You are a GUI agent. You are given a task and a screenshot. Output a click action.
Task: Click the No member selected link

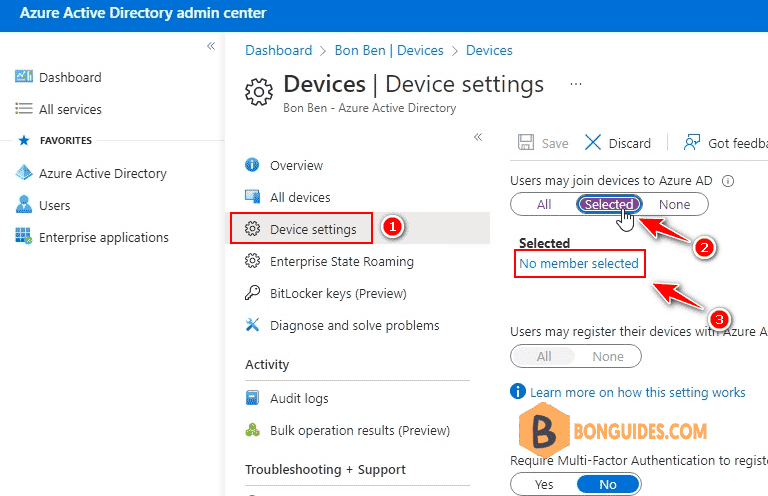[579, 263]
